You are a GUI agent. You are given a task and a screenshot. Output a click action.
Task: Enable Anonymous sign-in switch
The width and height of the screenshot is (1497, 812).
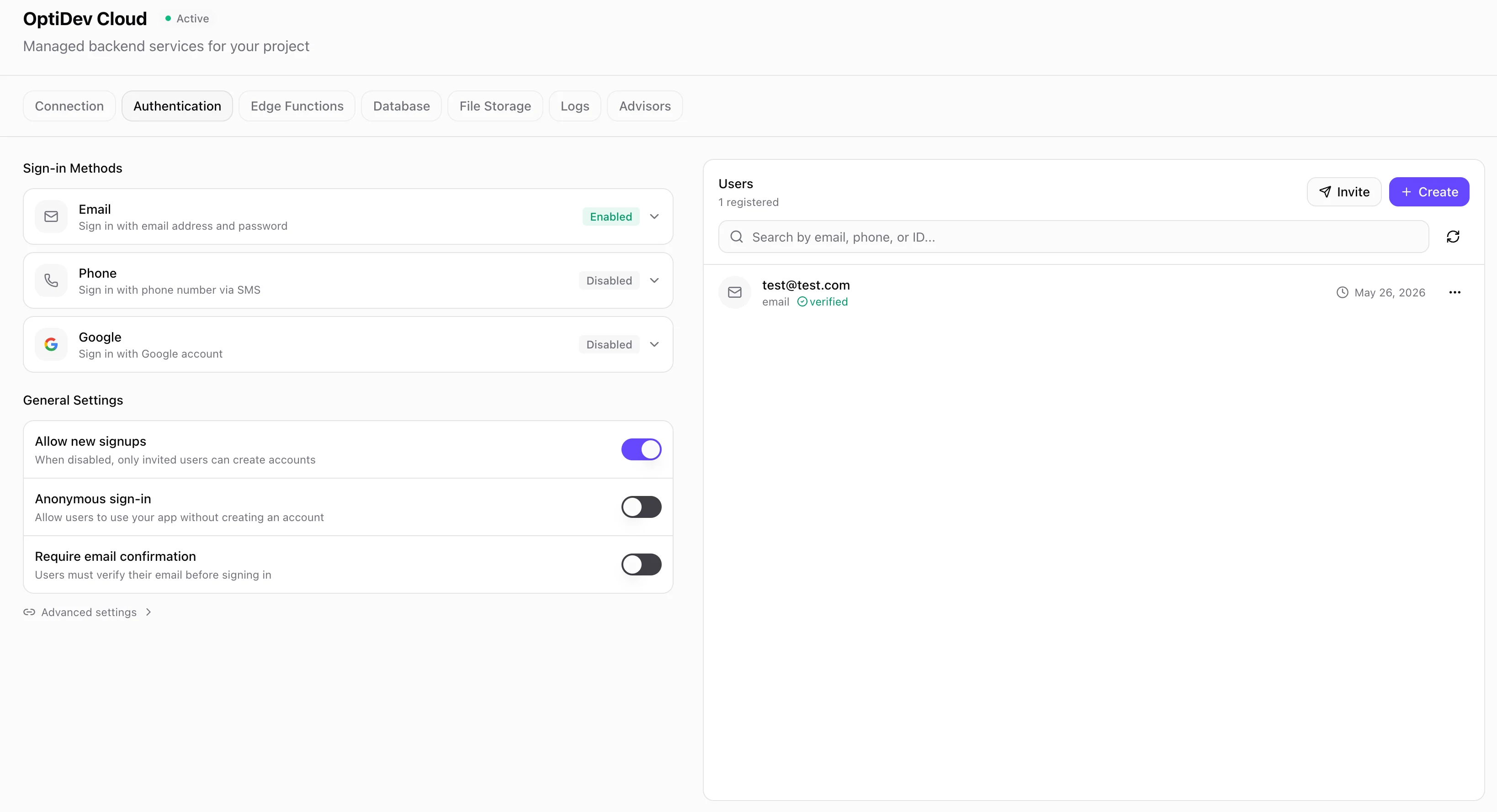click(641, 507)
